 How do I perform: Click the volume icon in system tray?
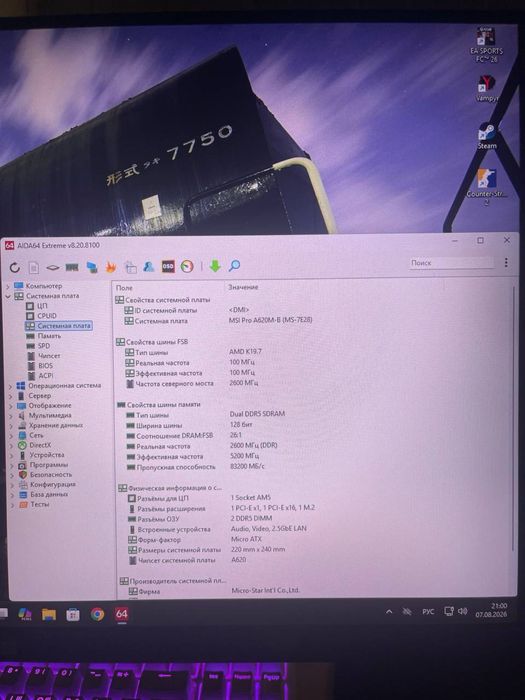(x=462, y=611)
